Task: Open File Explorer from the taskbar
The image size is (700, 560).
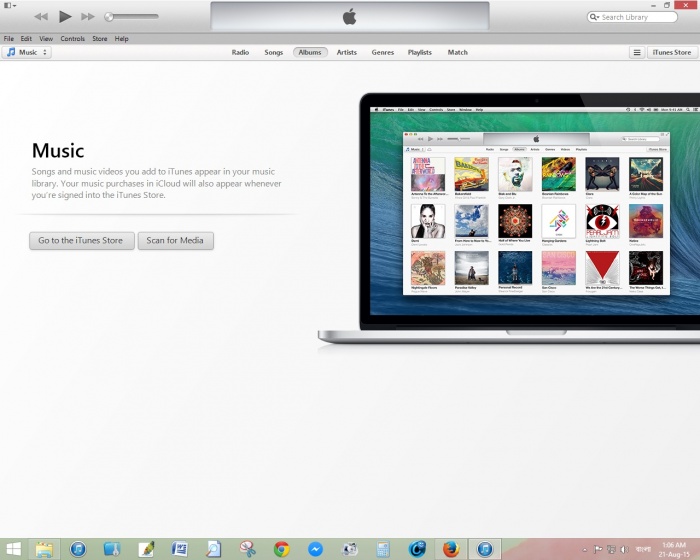Action: coord(44,549)
